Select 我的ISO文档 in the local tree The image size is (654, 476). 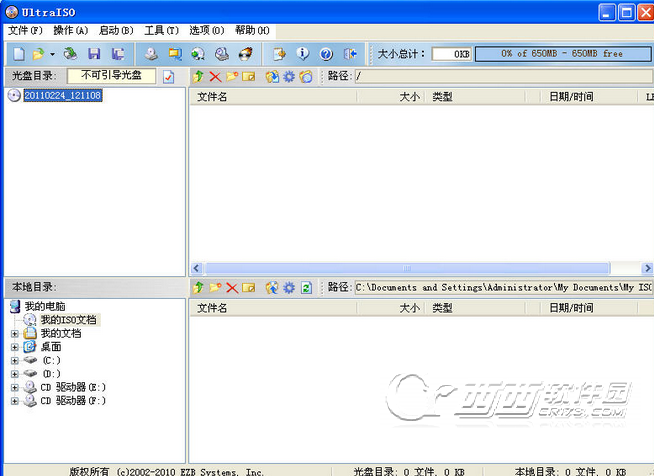pyautogui.click(x=68, y=320)
